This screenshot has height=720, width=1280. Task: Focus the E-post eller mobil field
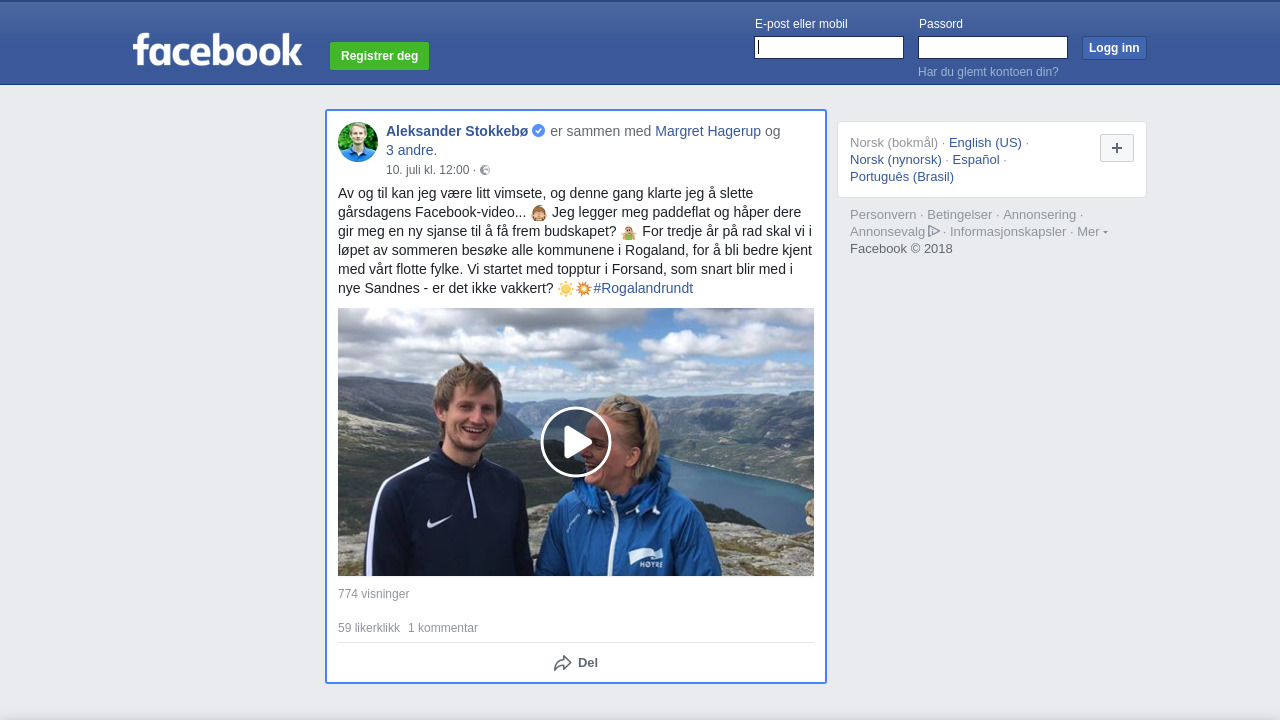[829, 48]
